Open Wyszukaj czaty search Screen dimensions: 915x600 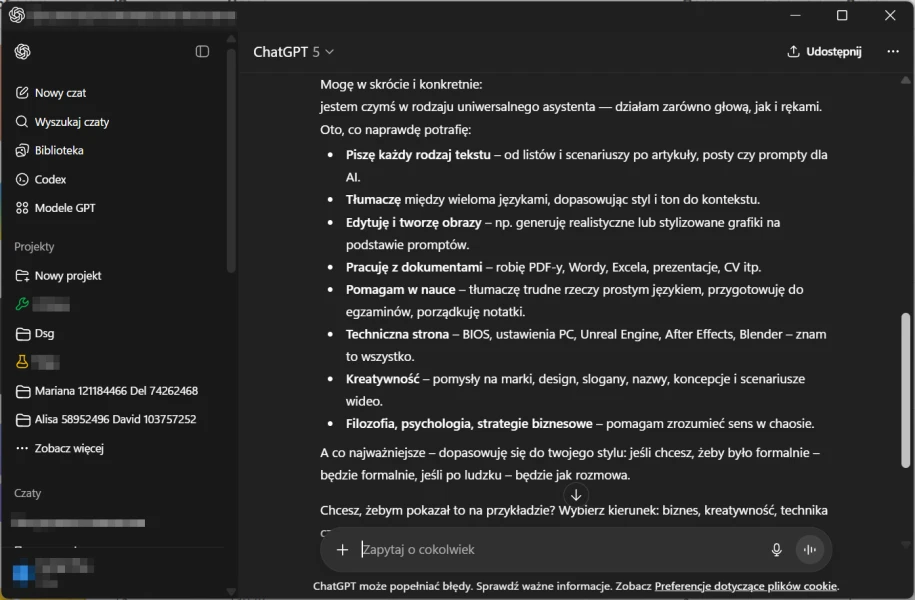click(71, 122)
